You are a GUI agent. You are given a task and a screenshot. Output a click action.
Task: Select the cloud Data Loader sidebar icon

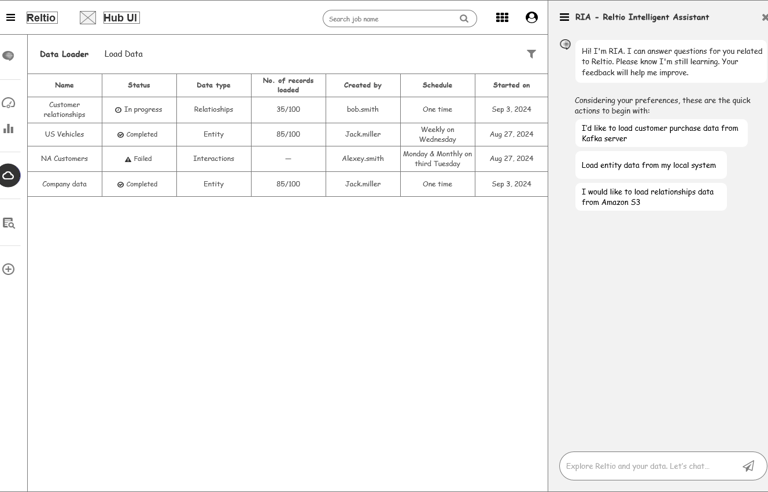8,176
